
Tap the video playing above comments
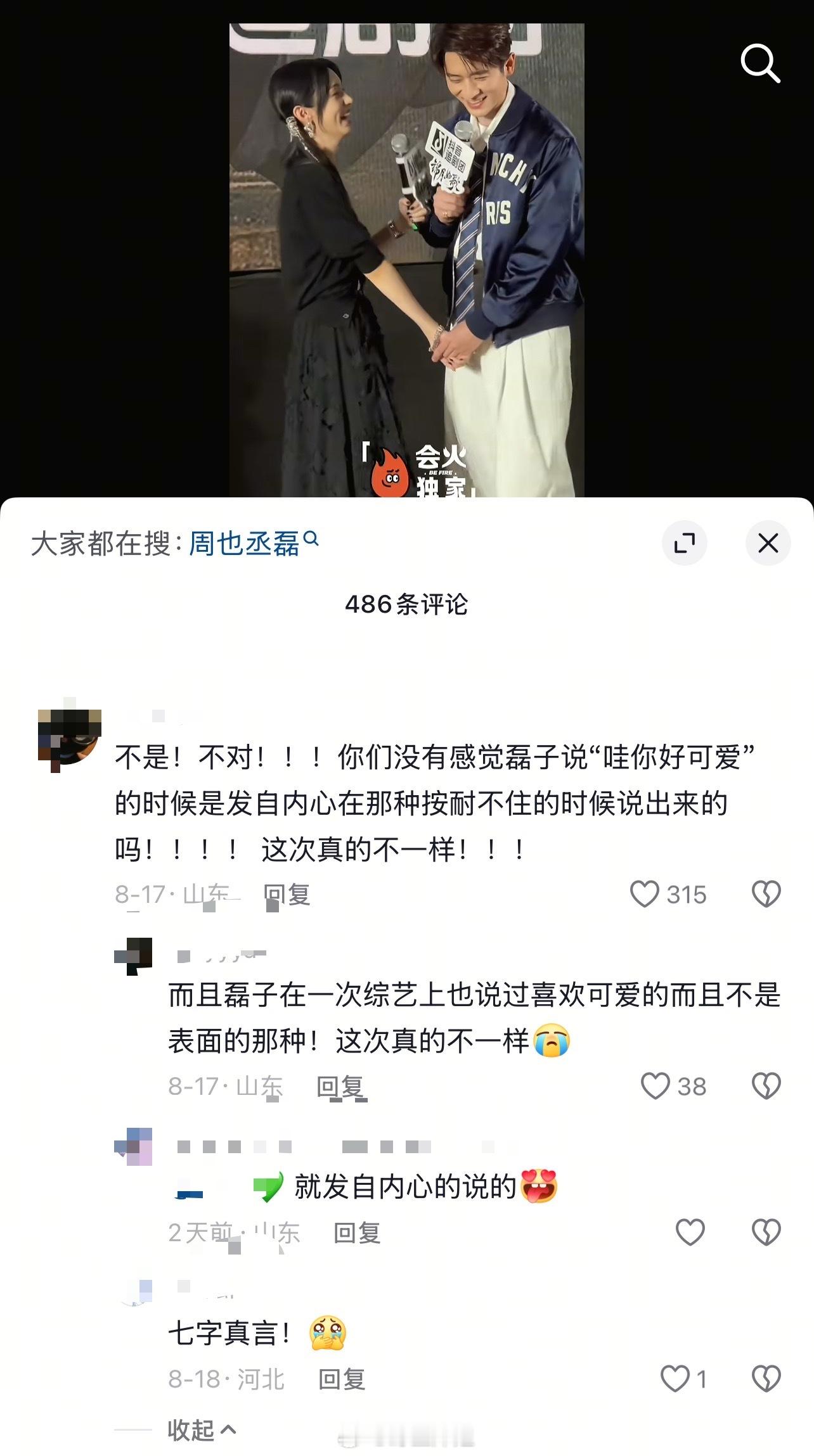click(x=406, y=260)
